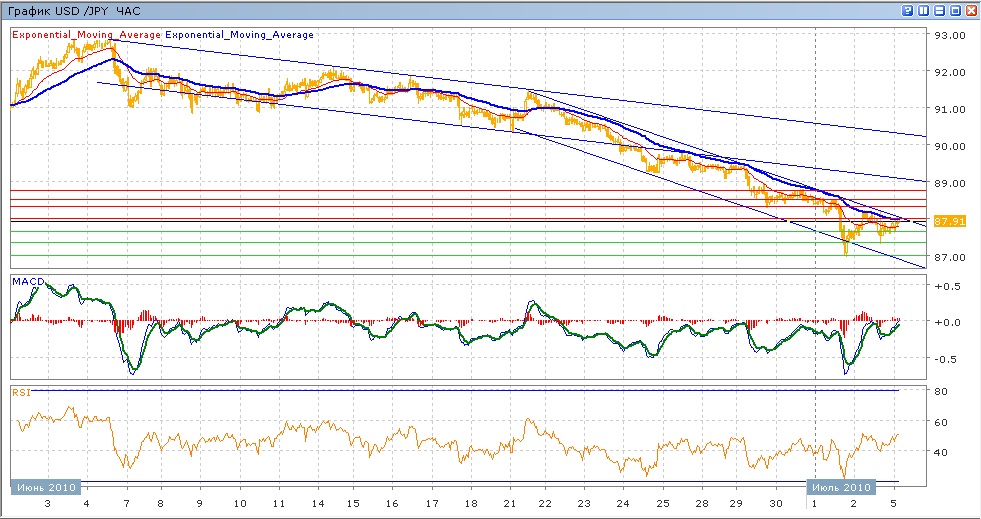Click the horizontal split layout icon

tap(939, 11)
